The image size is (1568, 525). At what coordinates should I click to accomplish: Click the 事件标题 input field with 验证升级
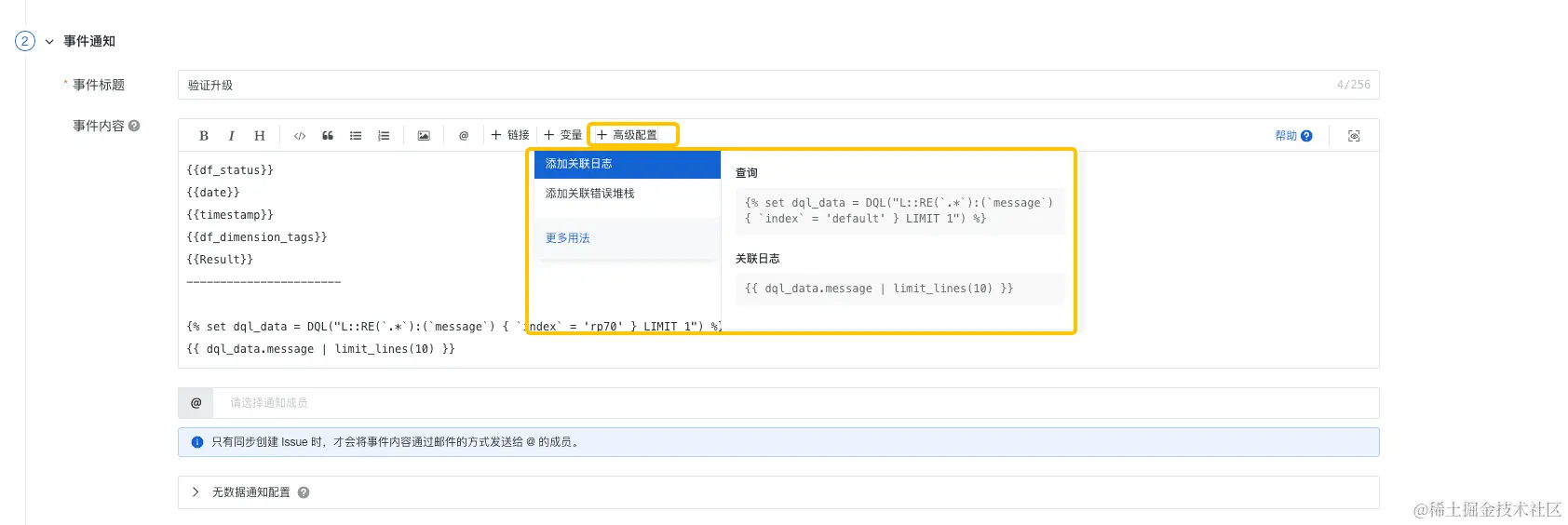[778, 85]
